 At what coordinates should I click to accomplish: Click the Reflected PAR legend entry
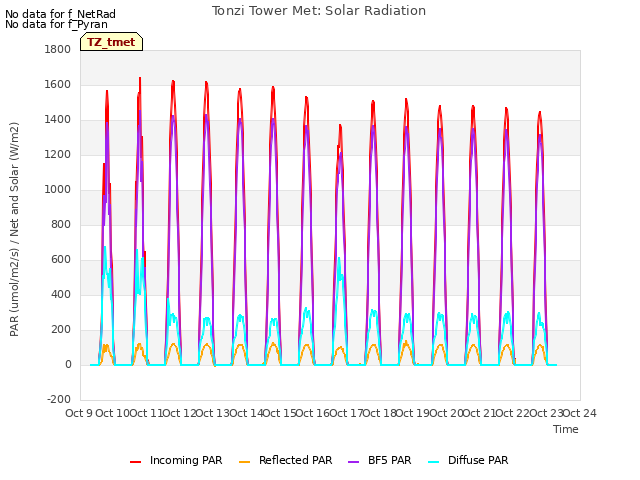(285, 460)
